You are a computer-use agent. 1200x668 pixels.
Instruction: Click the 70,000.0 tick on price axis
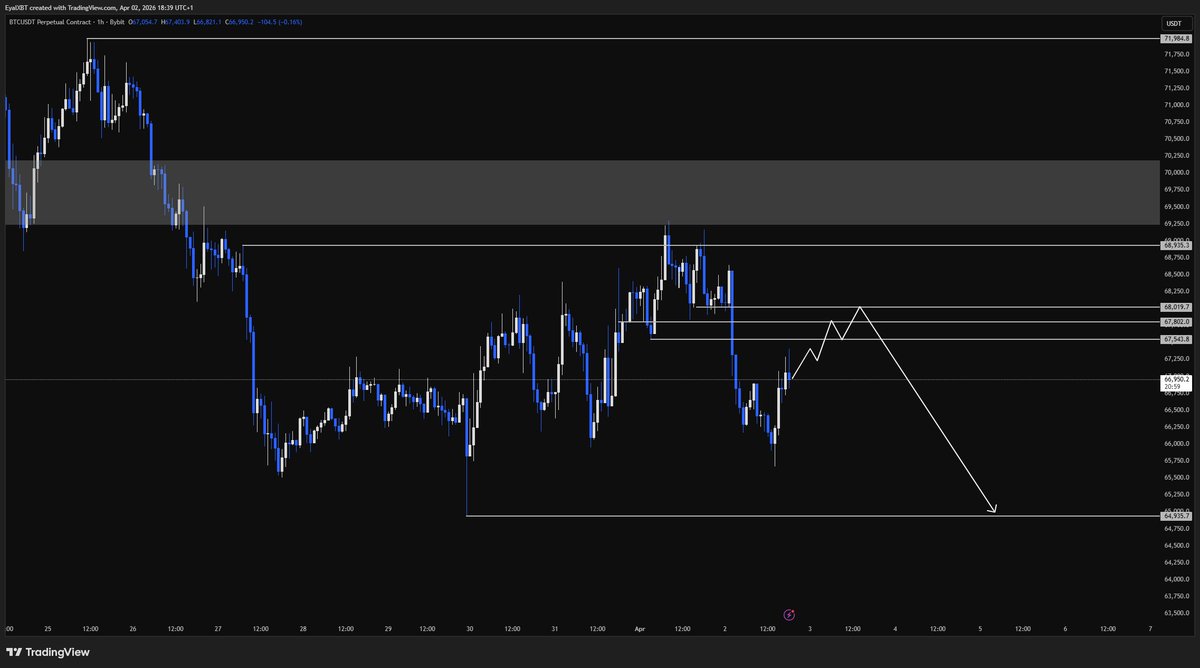(x=1176, y=172)
